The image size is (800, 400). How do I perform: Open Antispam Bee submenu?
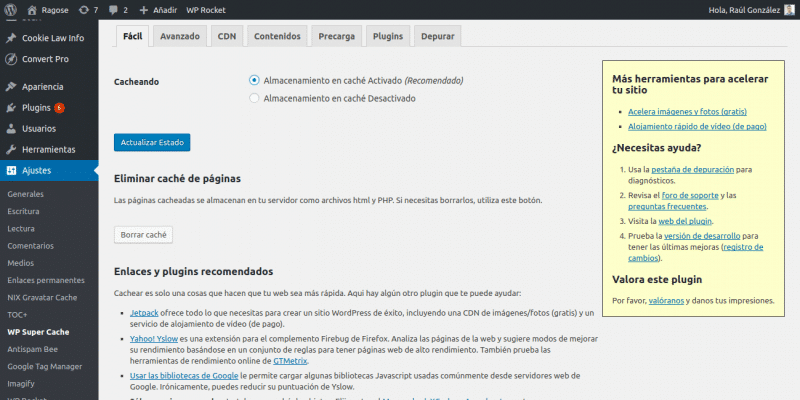coord(33,349)
